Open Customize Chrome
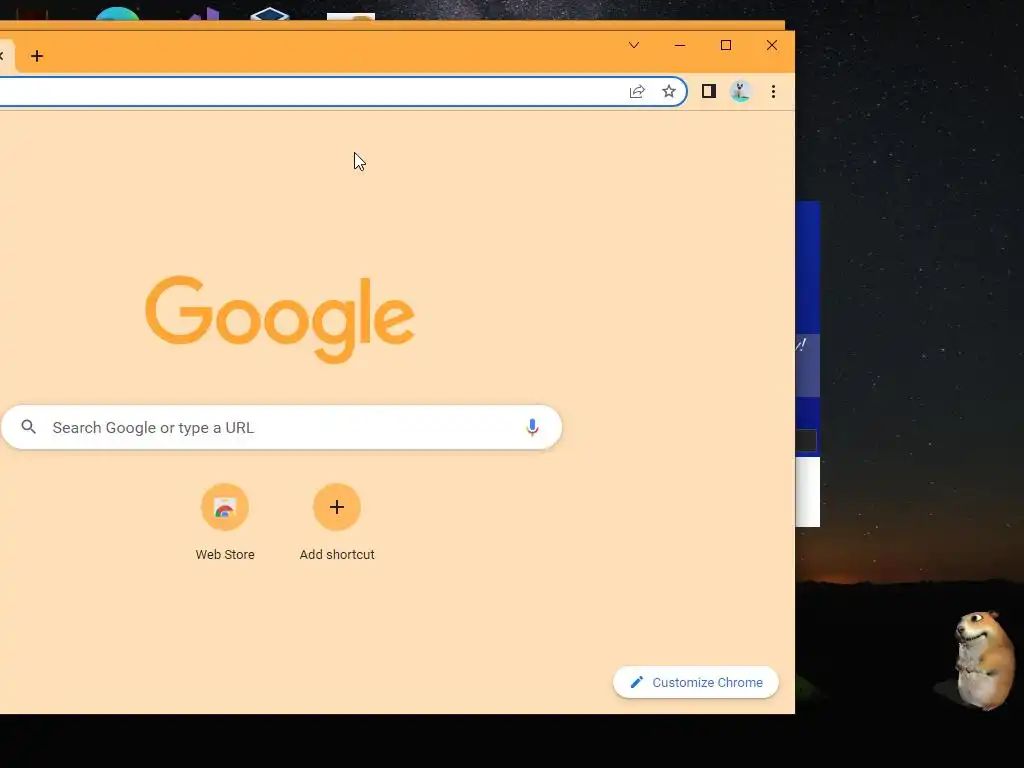The image size is (1024, 768). 696,682
